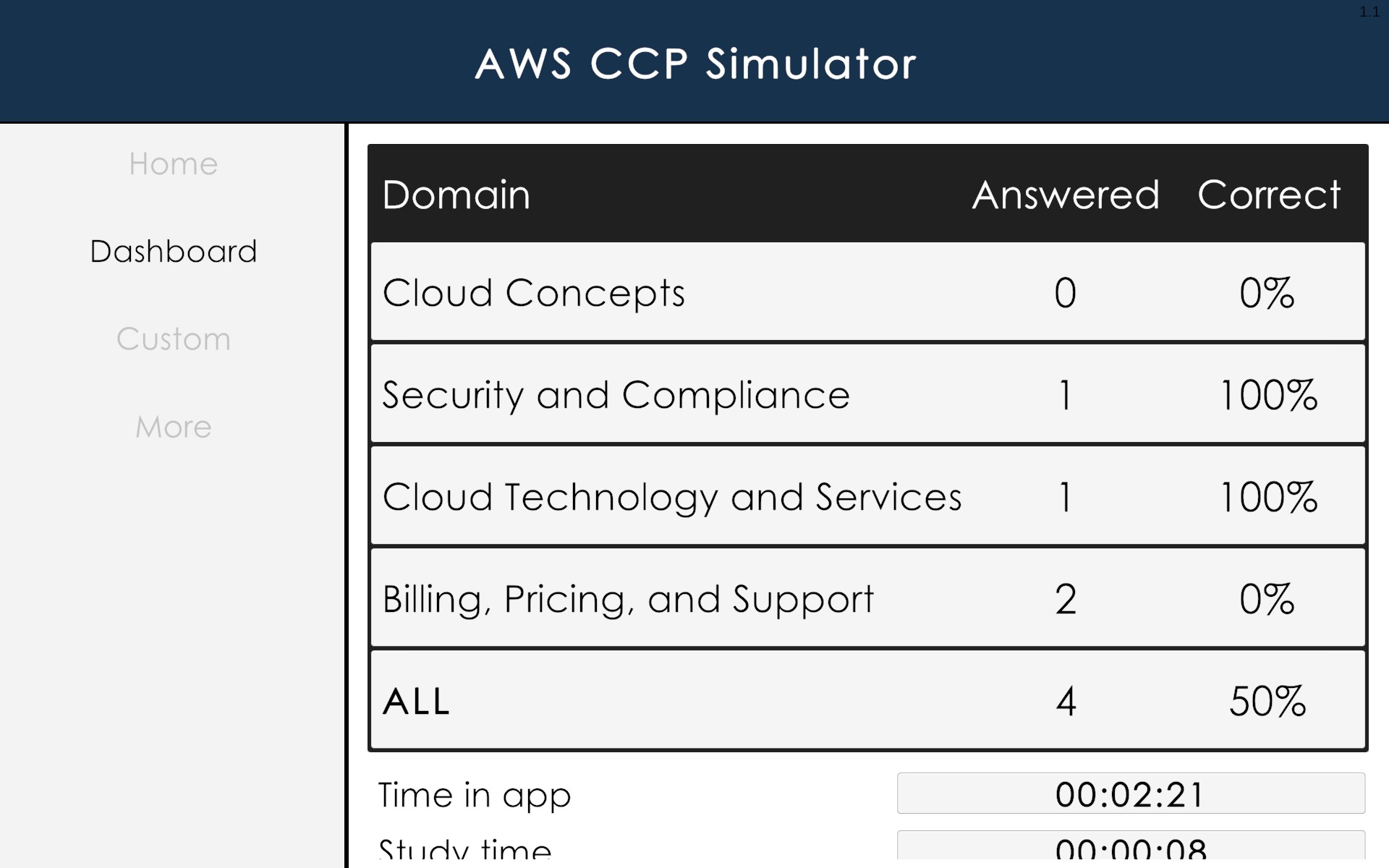
Task: Click the 0% correct for Cloud Concepts
Action: 1267,293
